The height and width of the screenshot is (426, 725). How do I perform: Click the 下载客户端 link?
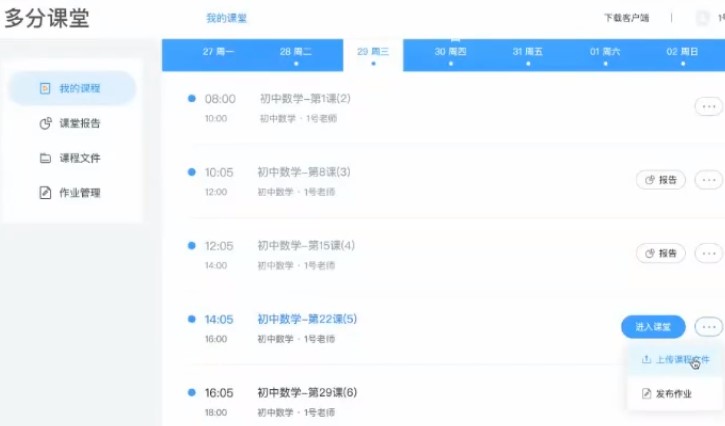(x=627, y=18)
